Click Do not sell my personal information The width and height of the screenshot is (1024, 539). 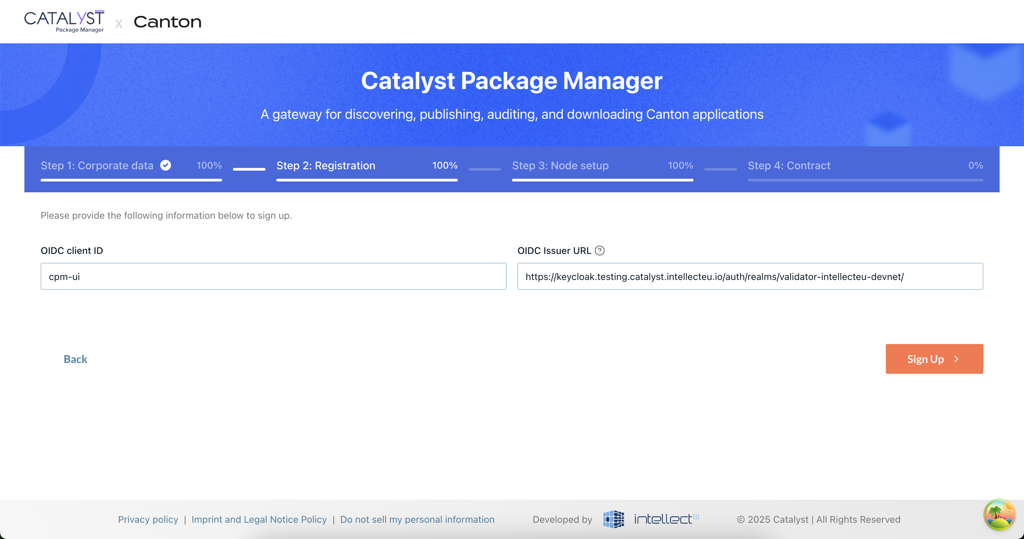[x=417, y=520]
